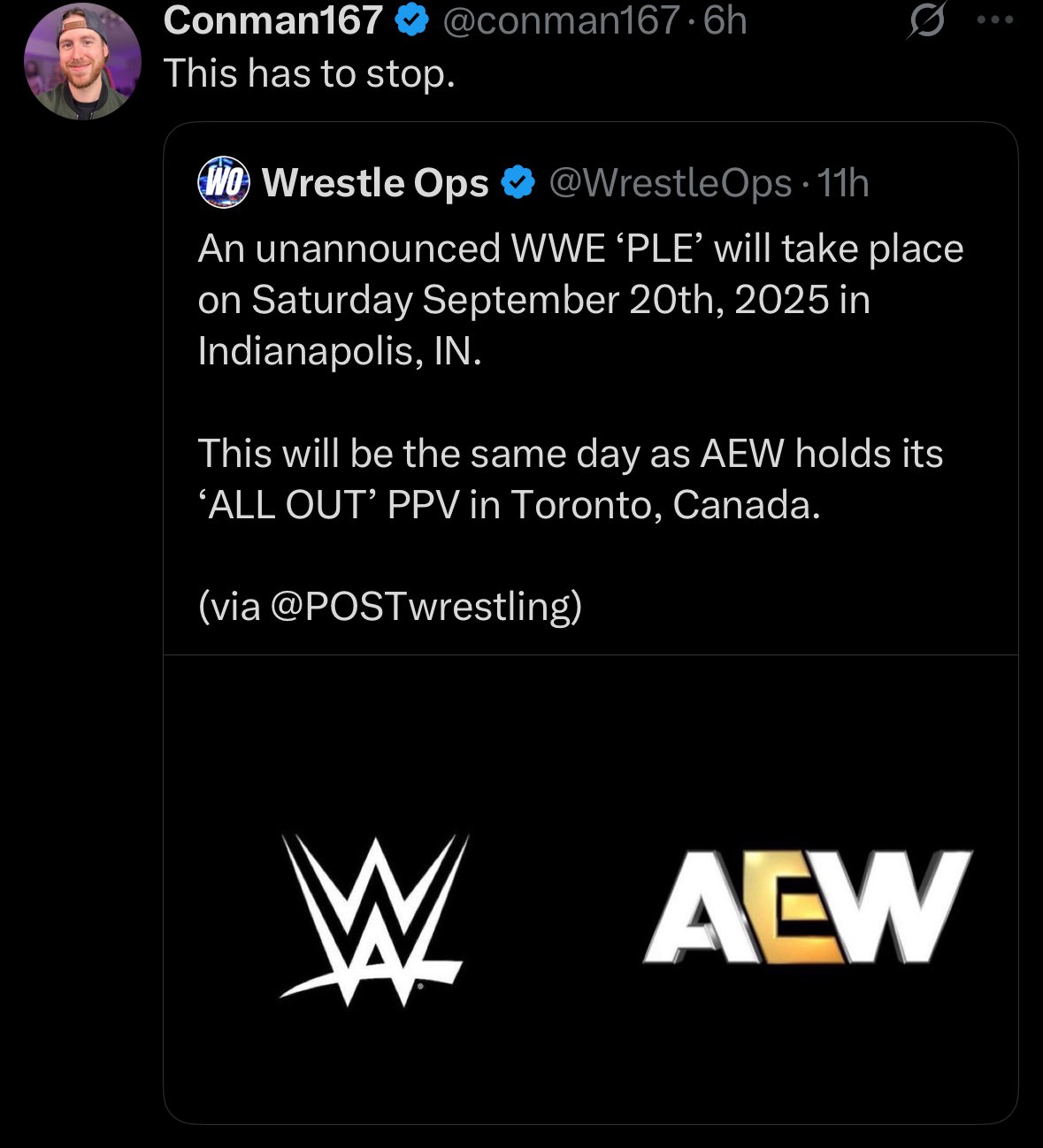Open the @POSTwrestling mention
The width and height of the screenshot is (1043, 1148).
click(425, 607)
